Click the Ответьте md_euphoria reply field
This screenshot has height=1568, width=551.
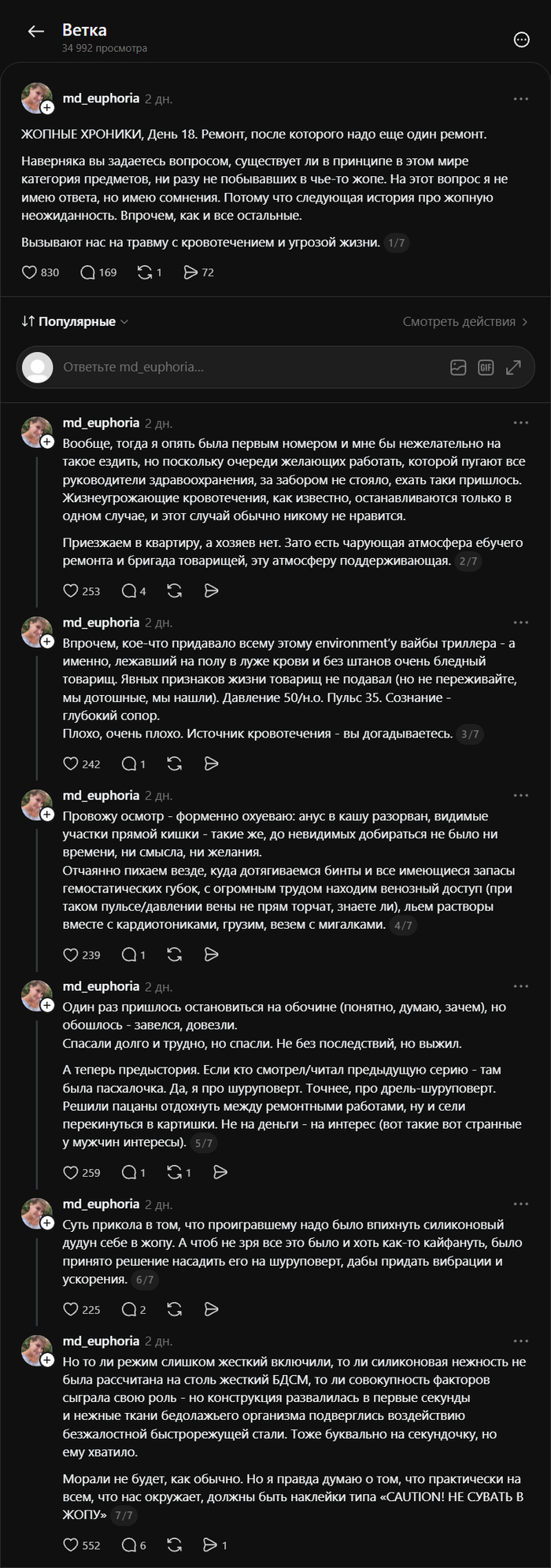[x=236, y=367]
